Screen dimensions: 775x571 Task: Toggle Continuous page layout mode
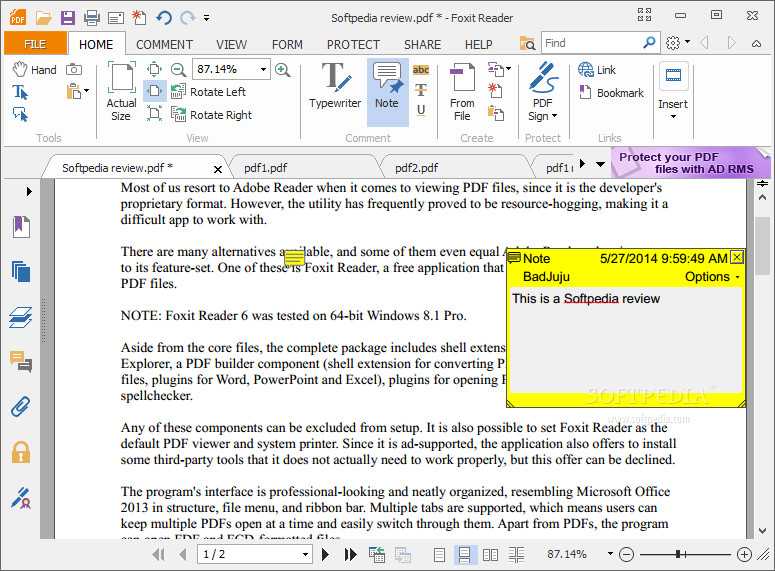(x=465, y=555)
